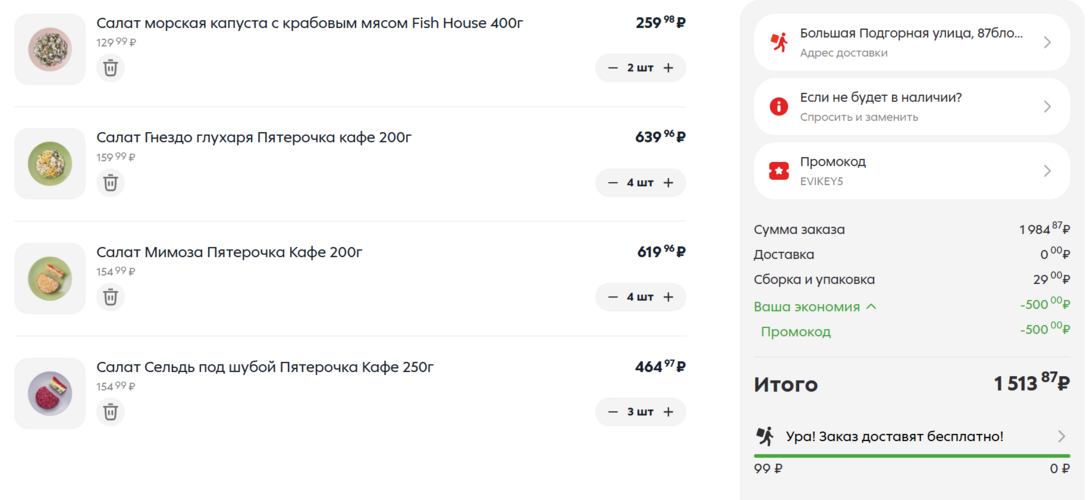Reduce quantity of Сельдь под шубой
1090x500 pixels.
coord(613,412)
